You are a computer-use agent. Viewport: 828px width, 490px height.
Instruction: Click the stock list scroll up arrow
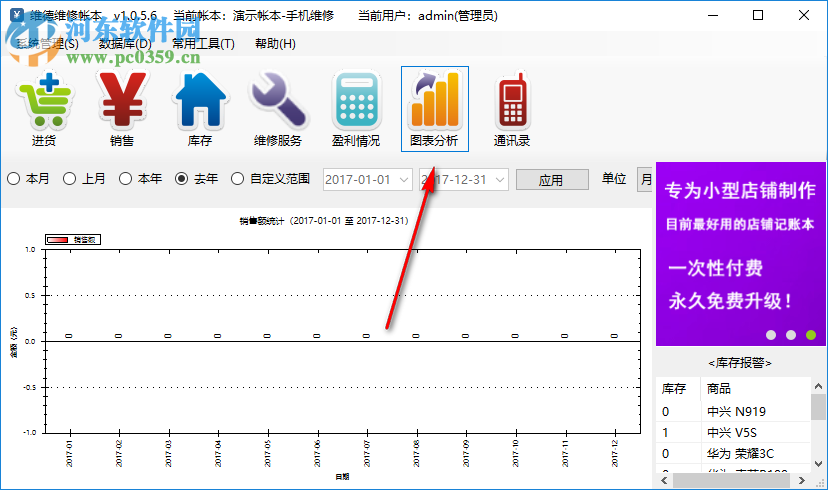pos(818,387)
